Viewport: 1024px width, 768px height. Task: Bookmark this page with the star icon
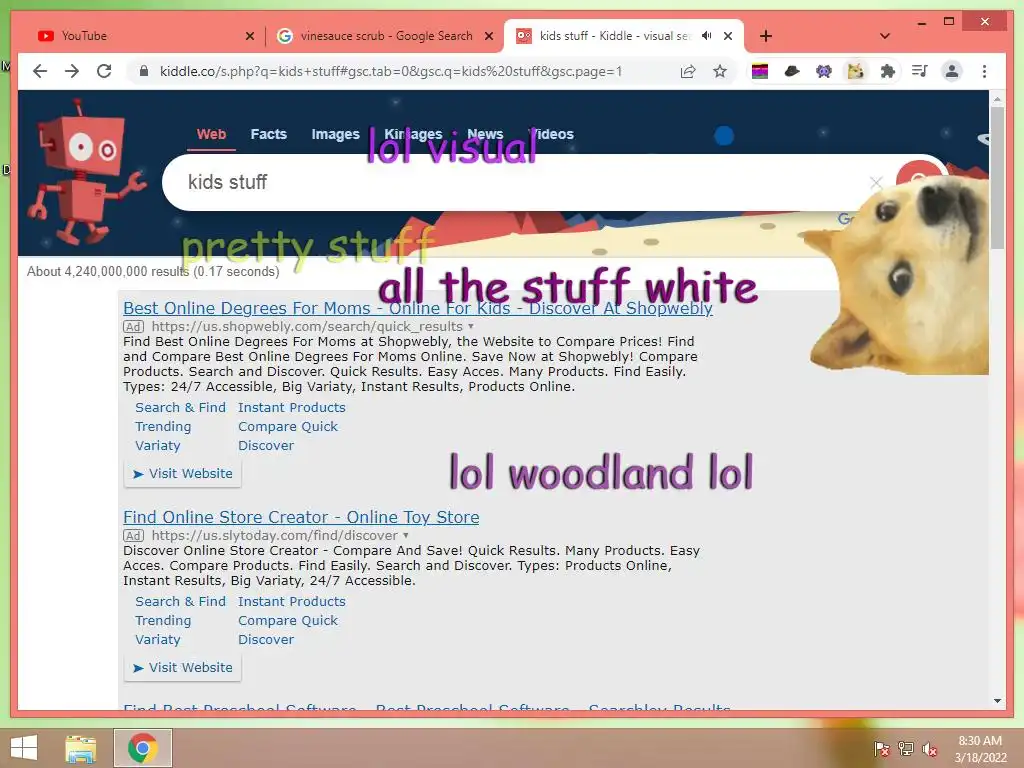(x=720, y=71)
